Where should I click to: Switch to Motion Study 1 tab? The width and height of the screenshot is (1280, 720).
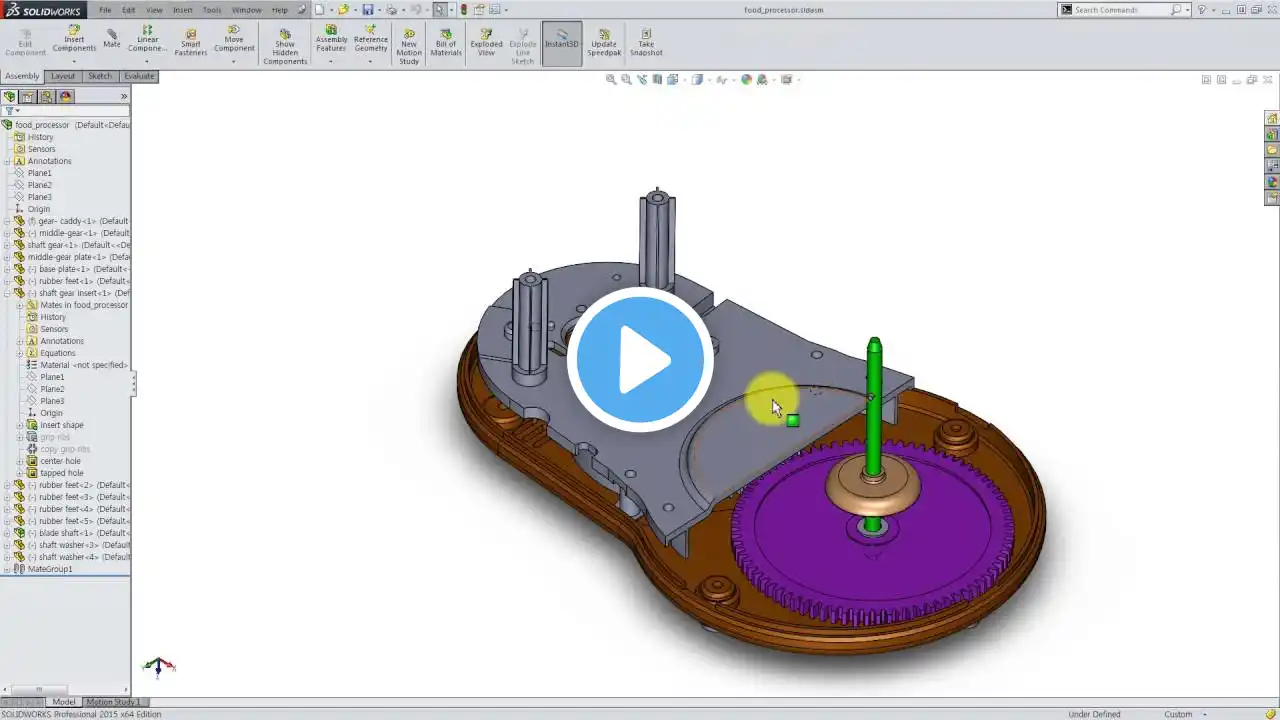click(x=113, y=702)
